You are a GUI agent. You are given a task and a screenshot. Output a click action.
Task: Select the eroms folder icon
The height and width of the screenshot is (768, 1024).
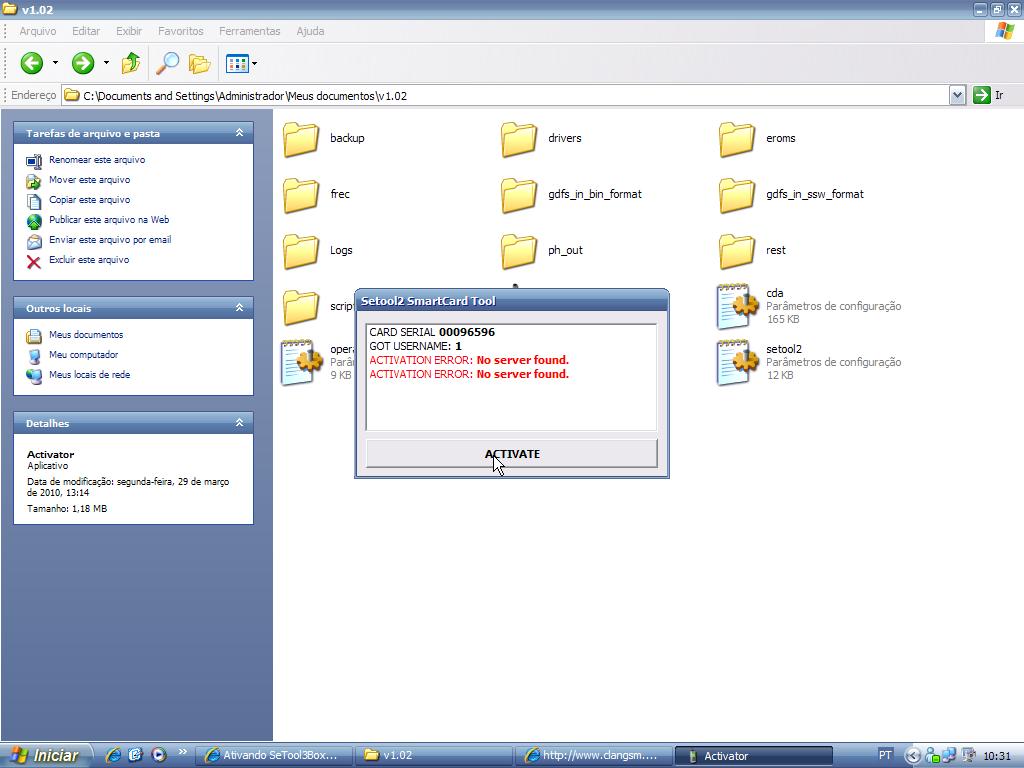coord(737,139)
